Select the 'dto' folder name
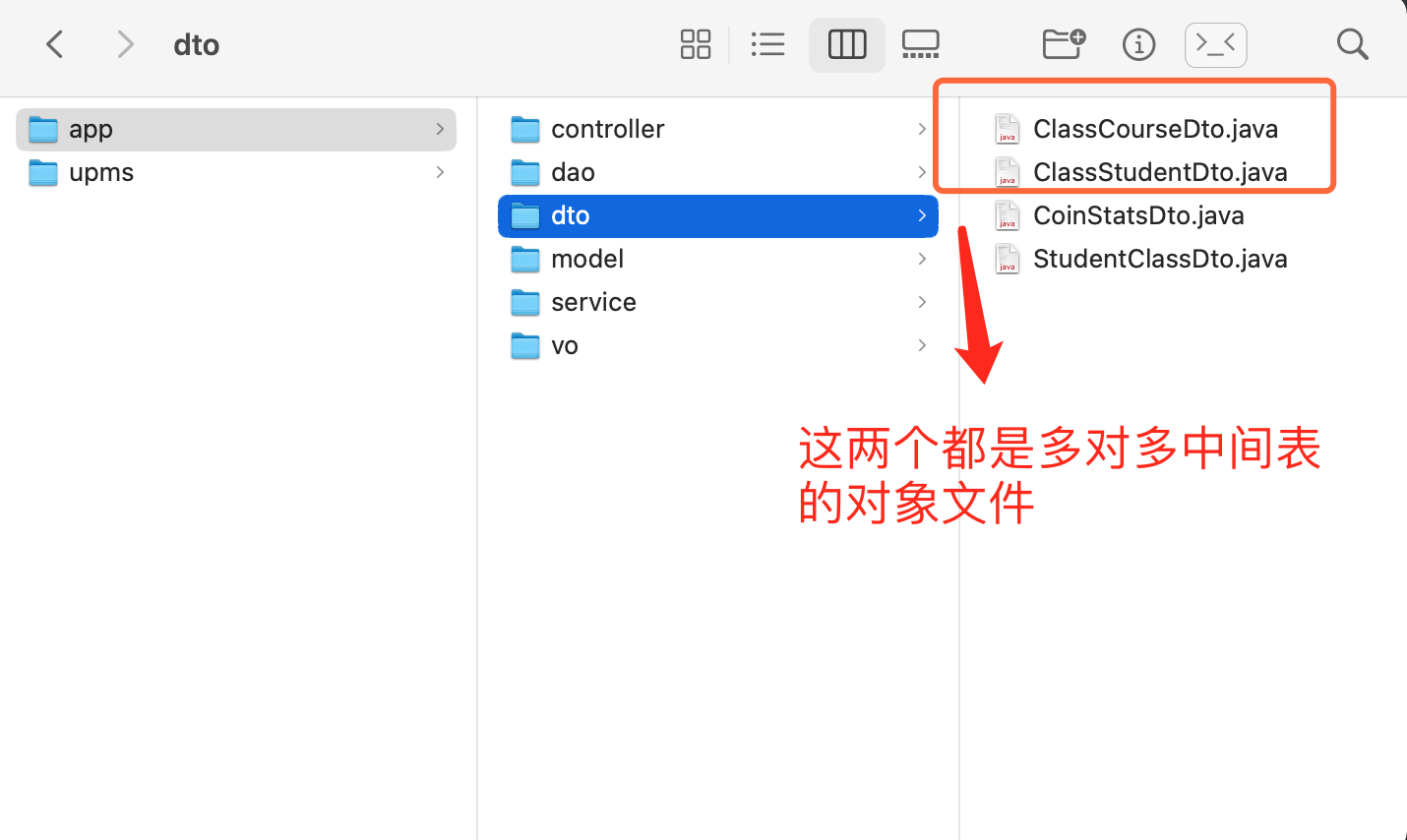 coord(571,215)
